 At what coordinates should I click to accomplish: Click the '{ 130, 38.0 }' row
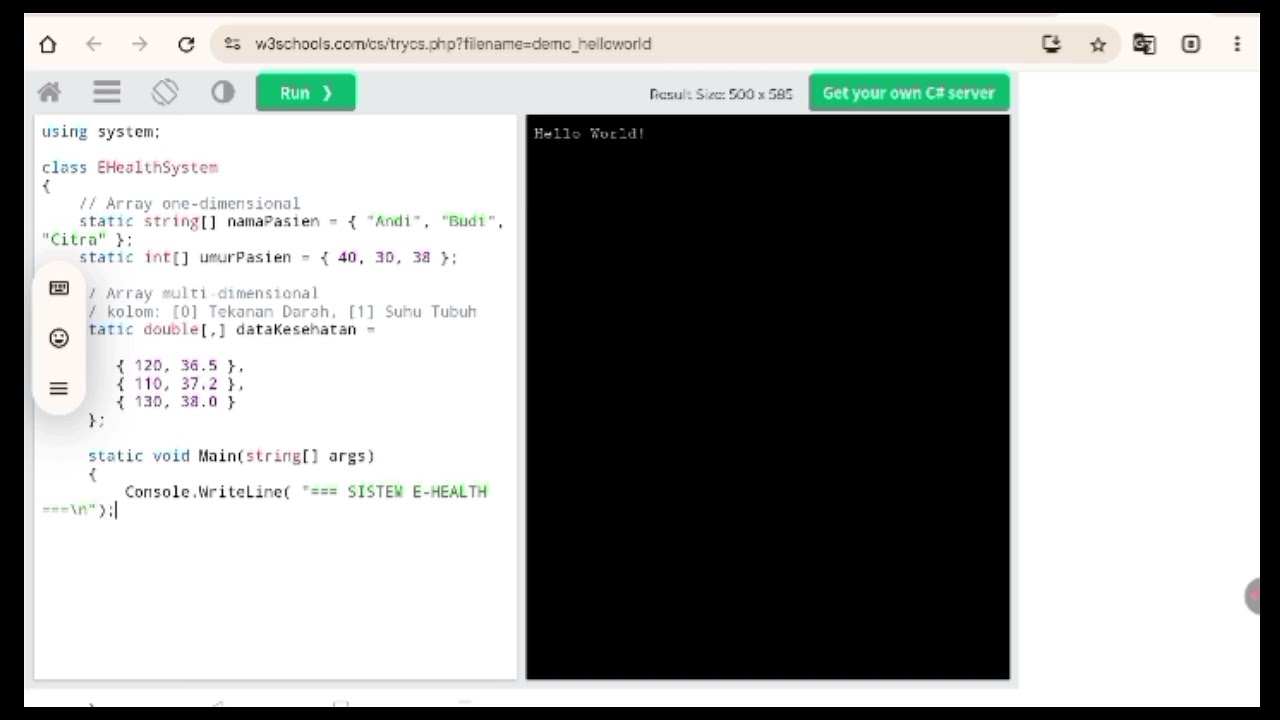pos(176,402)
